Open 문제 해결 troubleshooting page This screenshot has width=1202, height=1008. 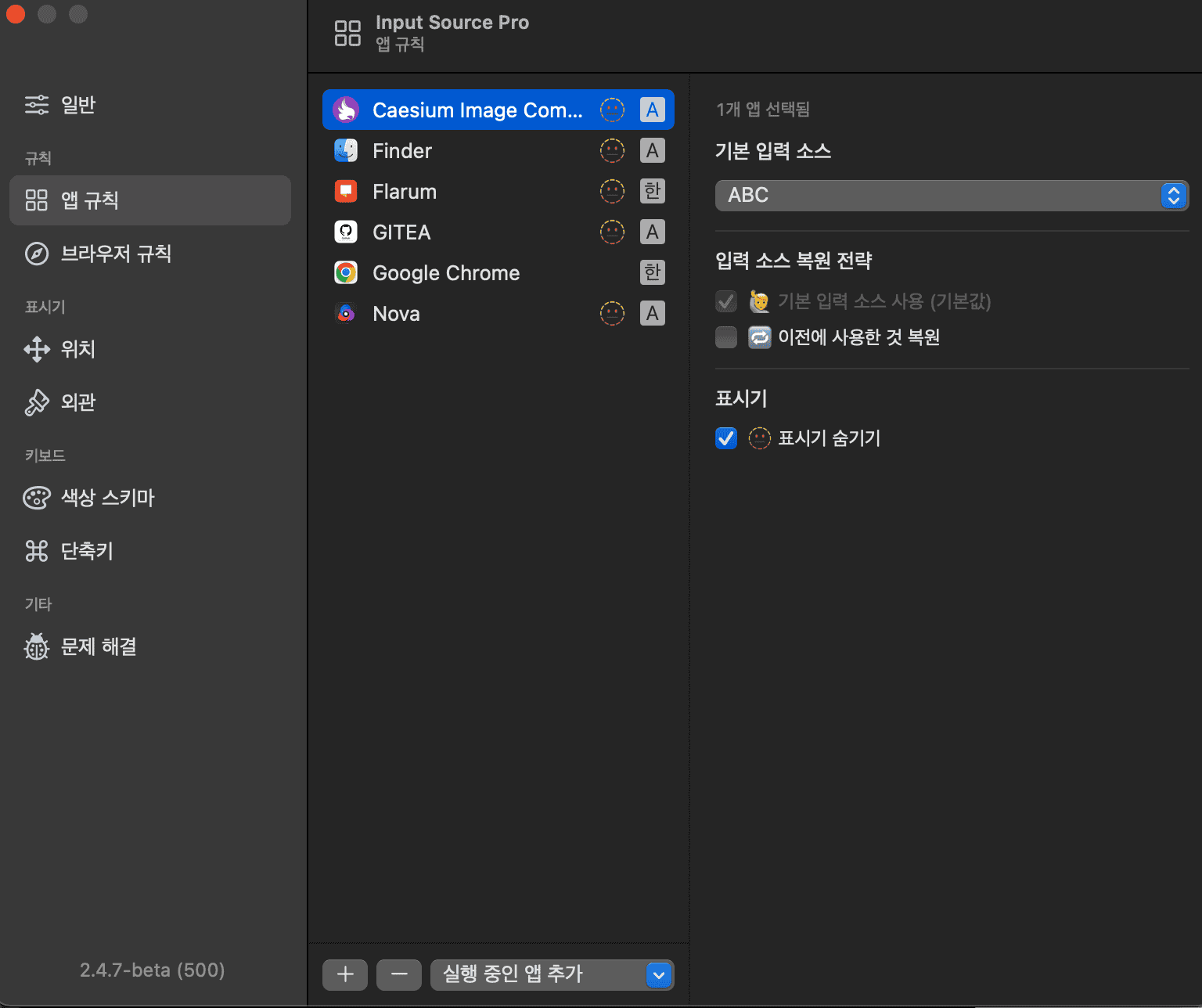point(150,646)
